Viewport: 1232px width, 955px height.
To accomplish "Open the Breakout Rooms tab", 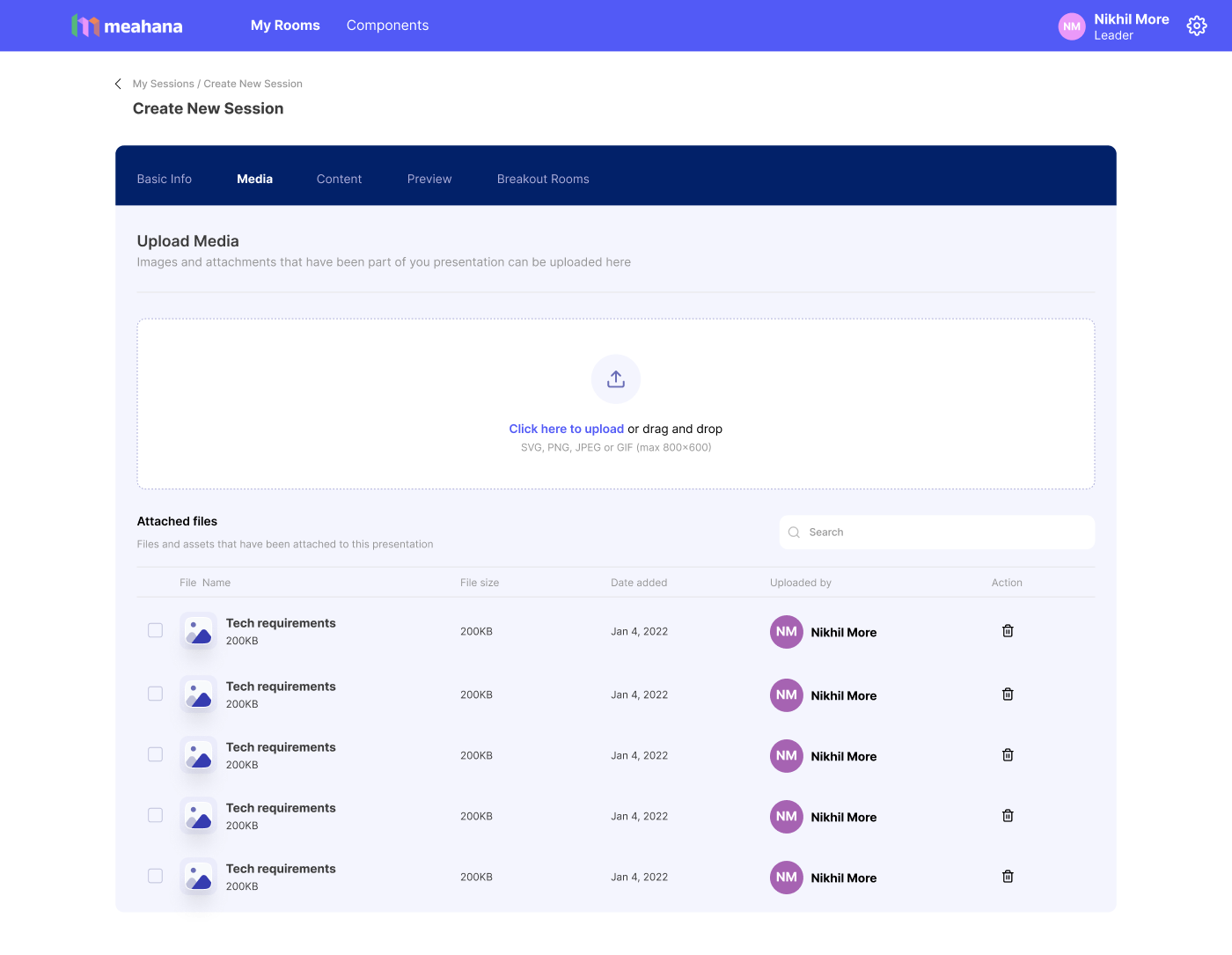I will click(x=543, y=179).
